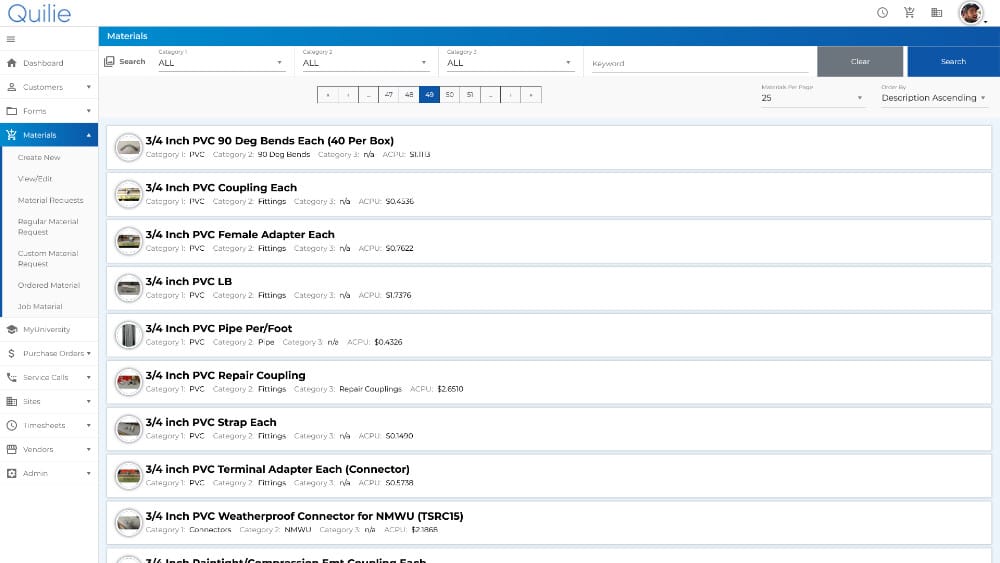Click the Customers person icon
This screenshot has height=563, width=1000.
[x=11, y=87]
